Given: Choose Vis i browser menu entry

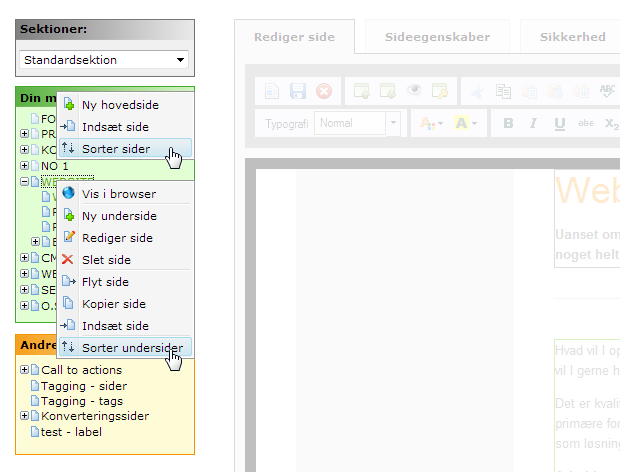Looking at the screenshot, I should point(118,194).
